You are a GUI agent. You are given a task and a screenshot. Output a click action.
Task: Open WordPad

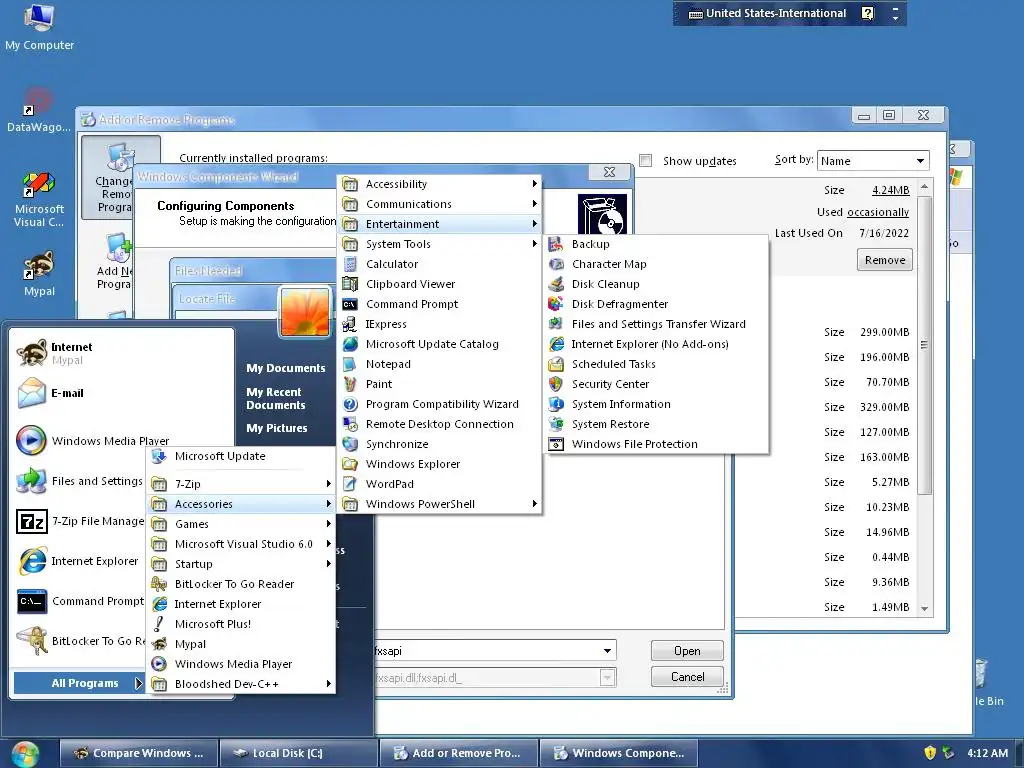coord(440,484)
